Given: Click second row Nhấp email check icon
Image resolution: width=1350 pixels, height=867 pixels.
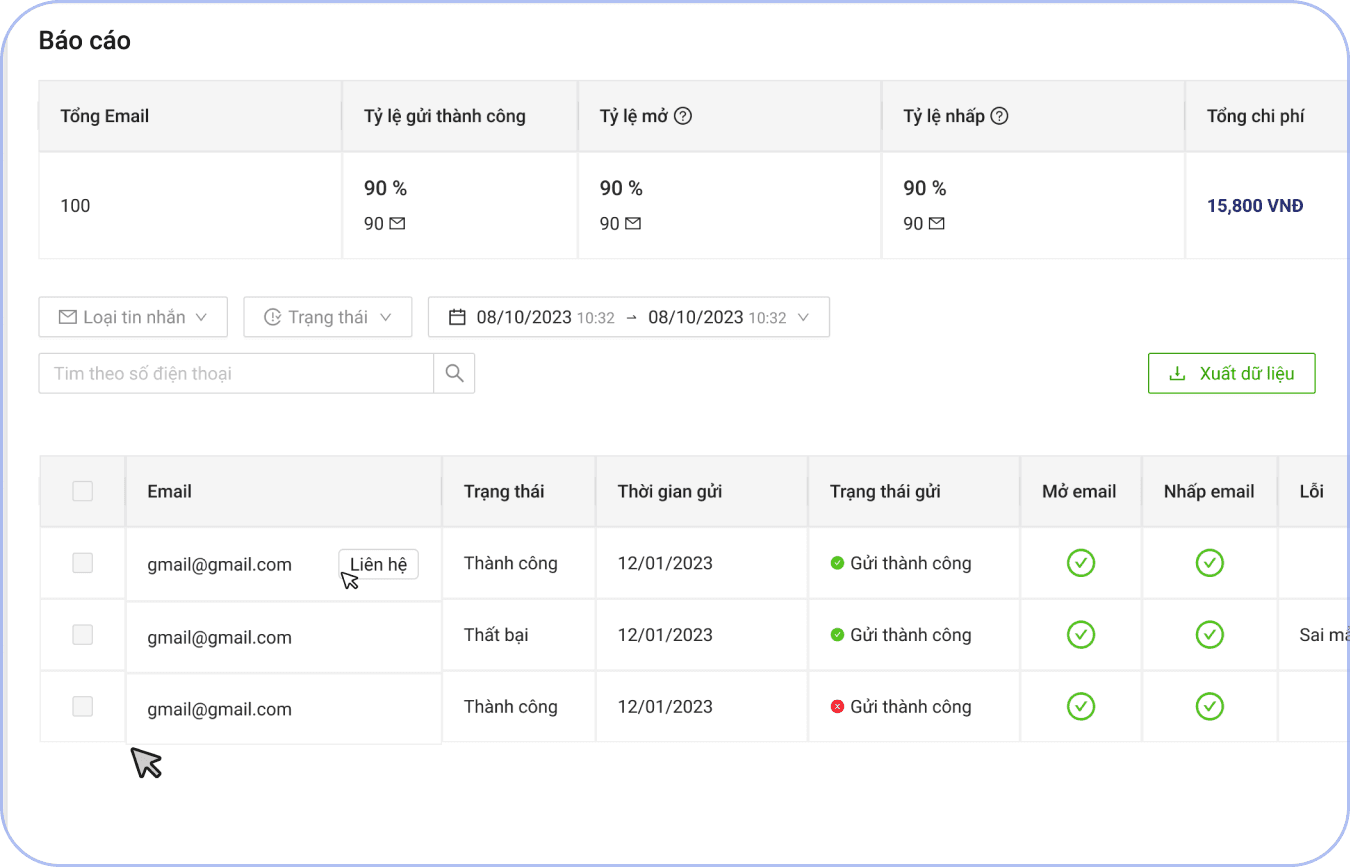Looking at the screenshot, I should click(x=1209, y=635).
